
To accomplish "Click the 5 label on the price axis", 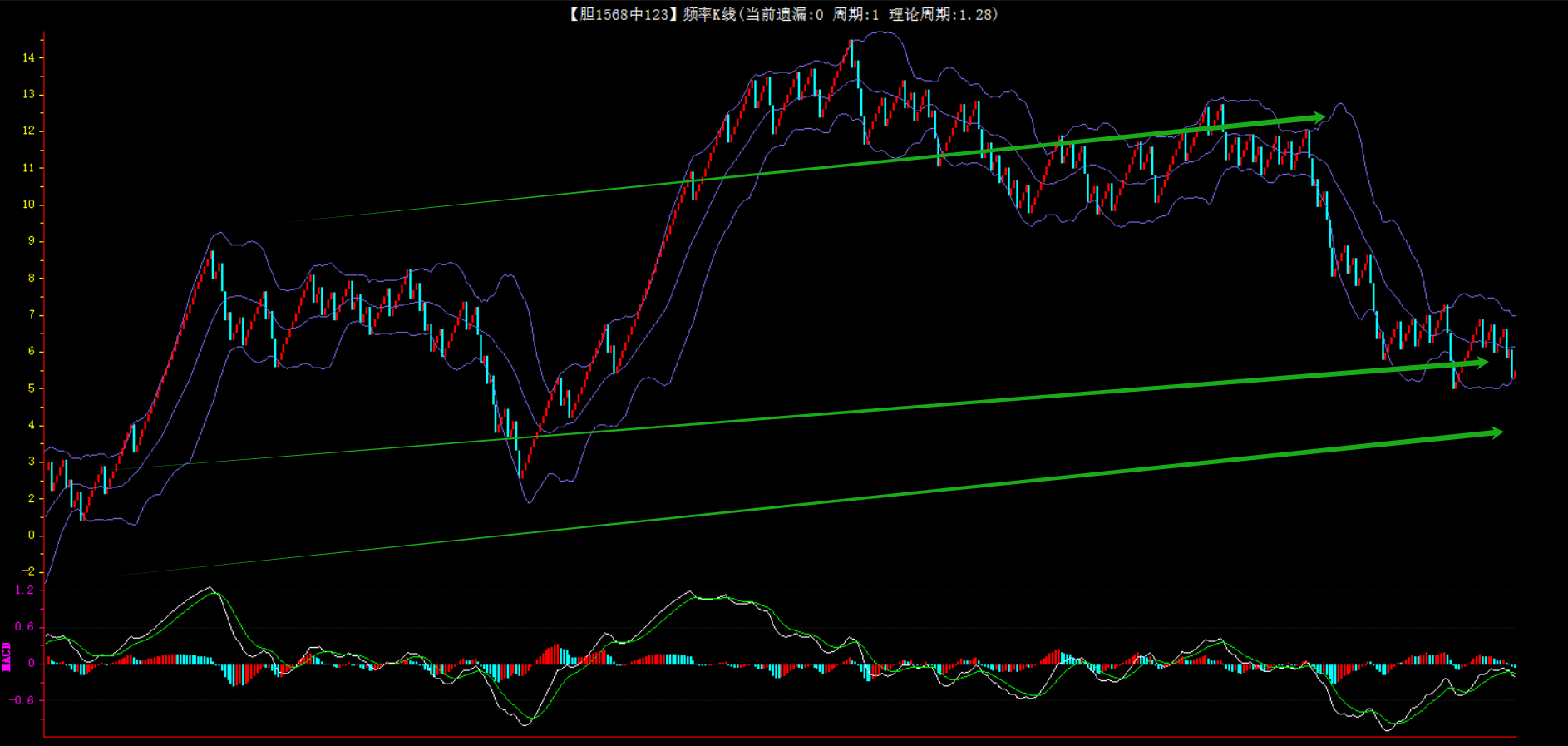I will pos(32,388).
